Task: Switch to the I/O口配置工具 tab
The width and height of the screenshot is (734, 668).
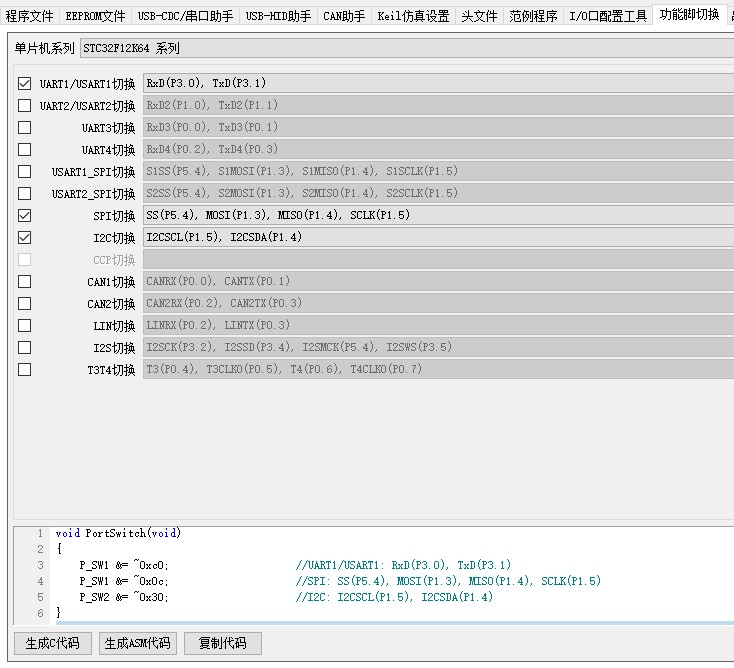Action: [608, 16]
